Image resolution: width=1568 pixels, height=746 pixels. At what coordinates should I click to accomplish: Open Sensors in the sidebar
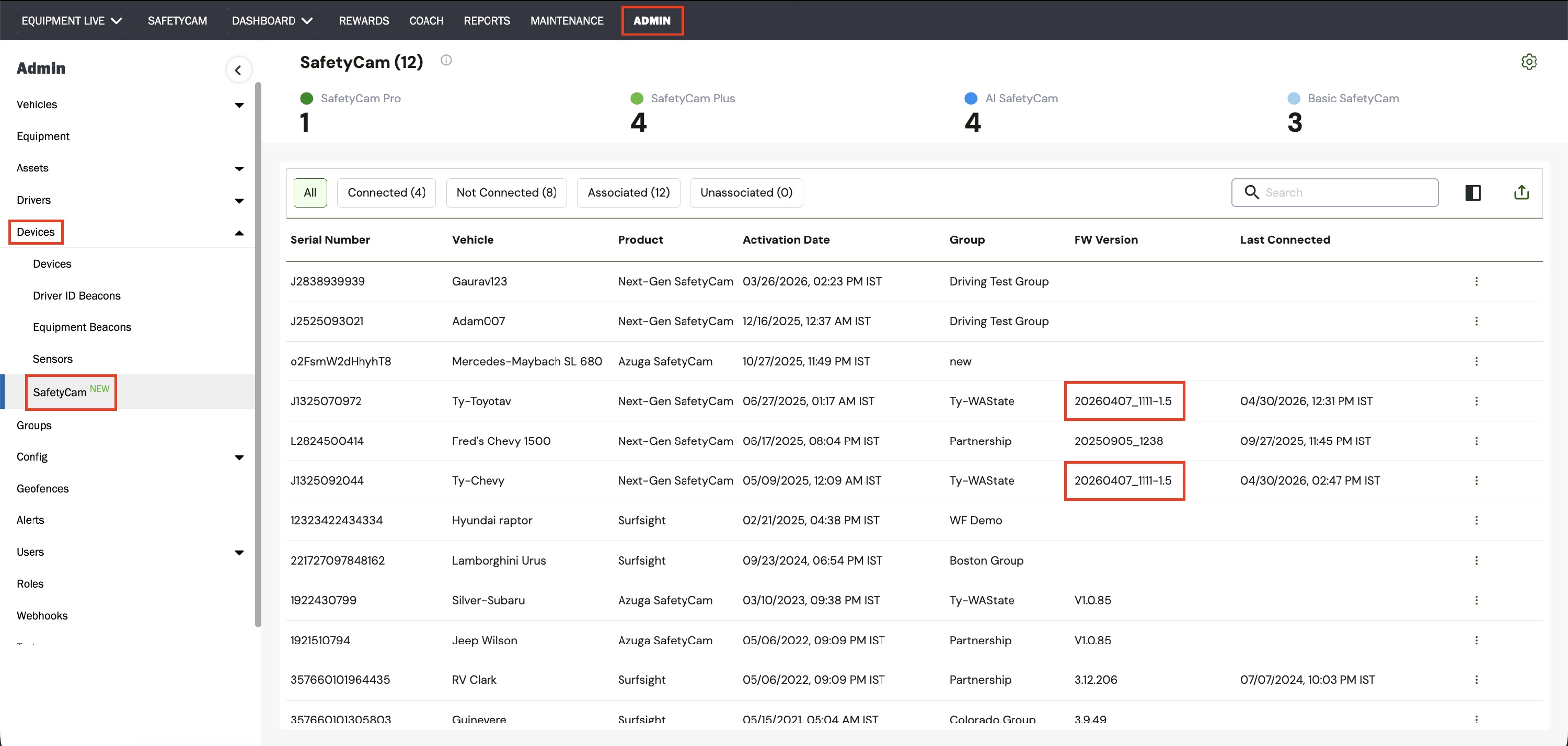(x=53, y=359)
